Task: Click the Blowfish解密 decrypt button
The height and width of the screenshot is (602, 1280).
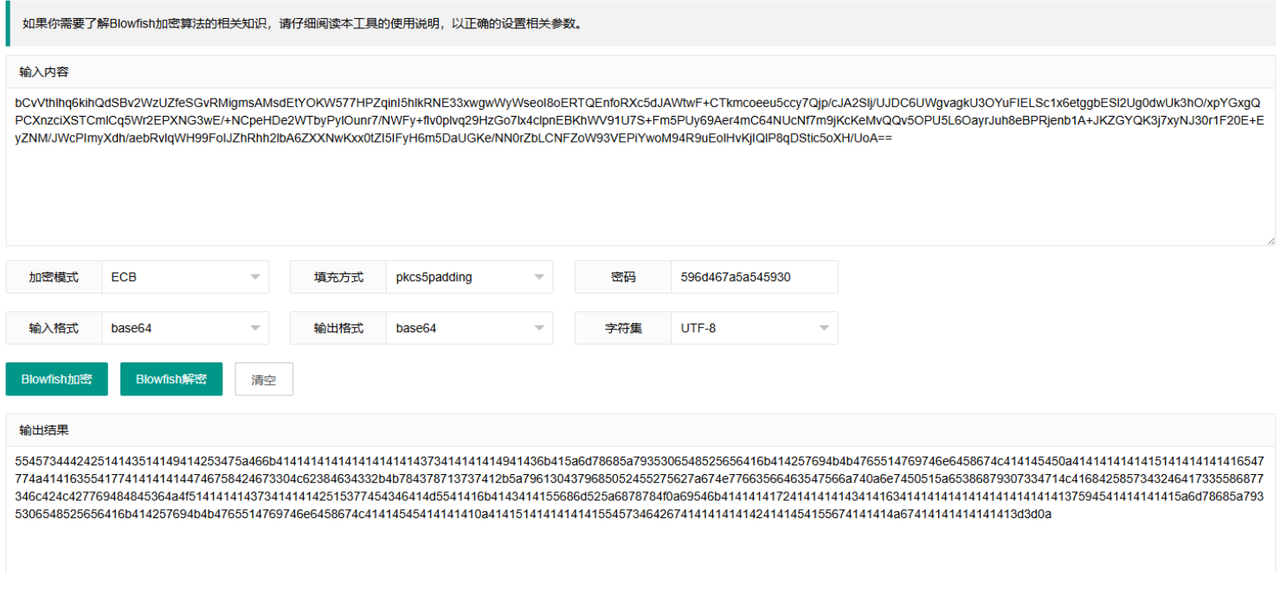Action: click(x=171, y=379)
